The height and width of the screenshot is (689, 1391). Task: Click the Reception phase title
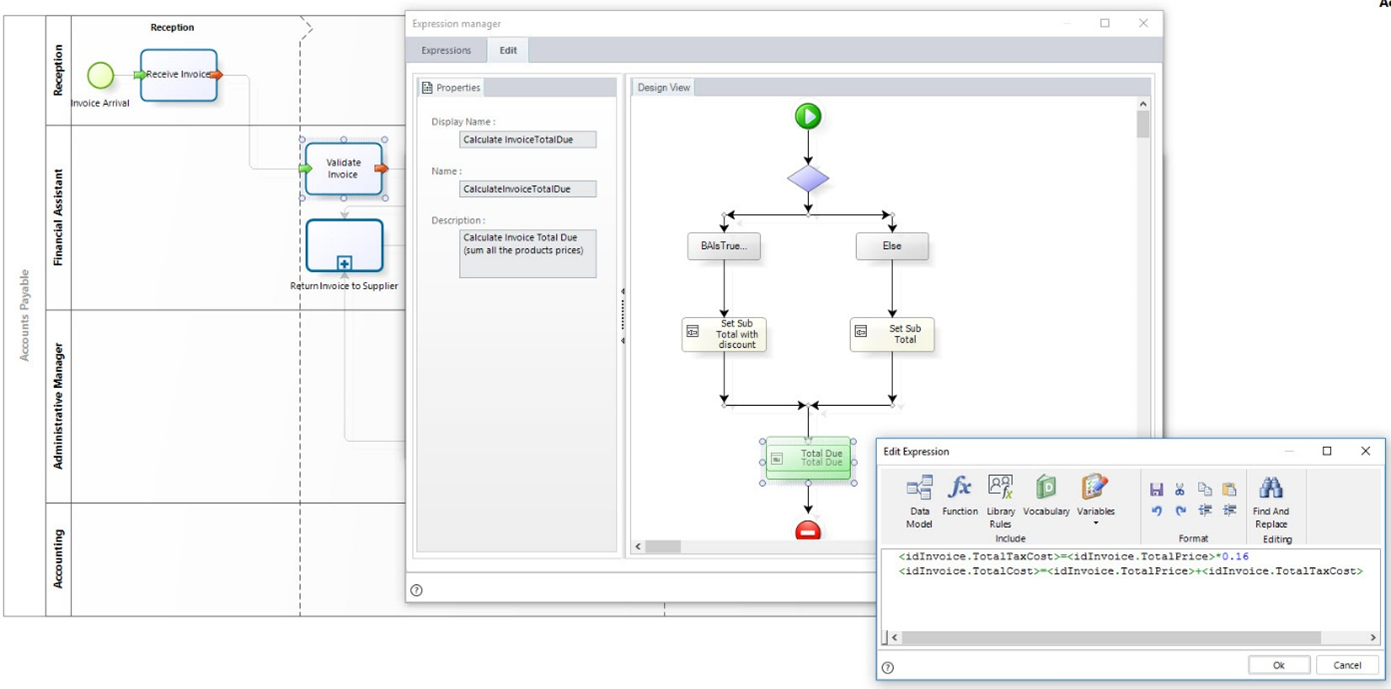[x=172, y=27]
